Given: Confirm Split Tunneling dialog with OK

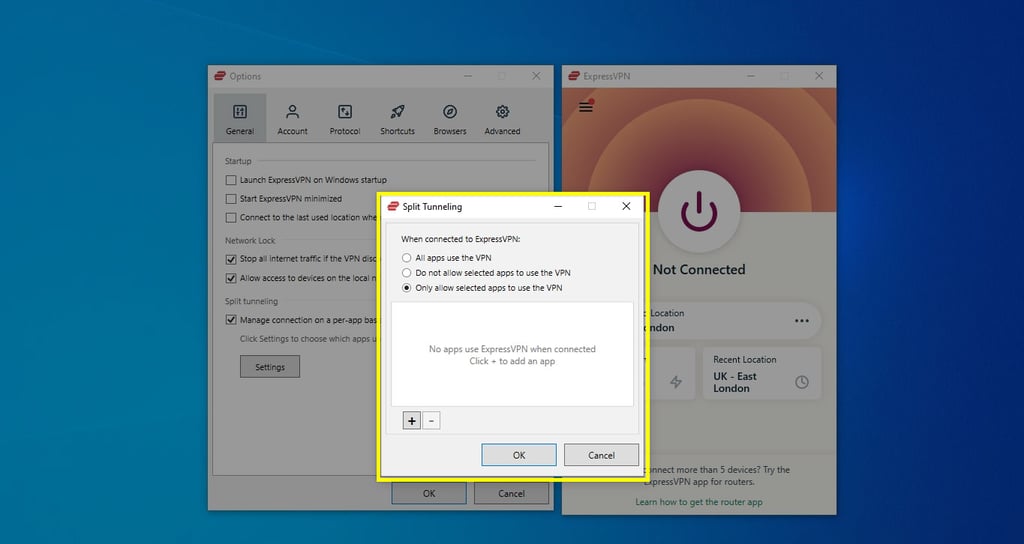Looking at the screenshot, I should tap(519, 455).
